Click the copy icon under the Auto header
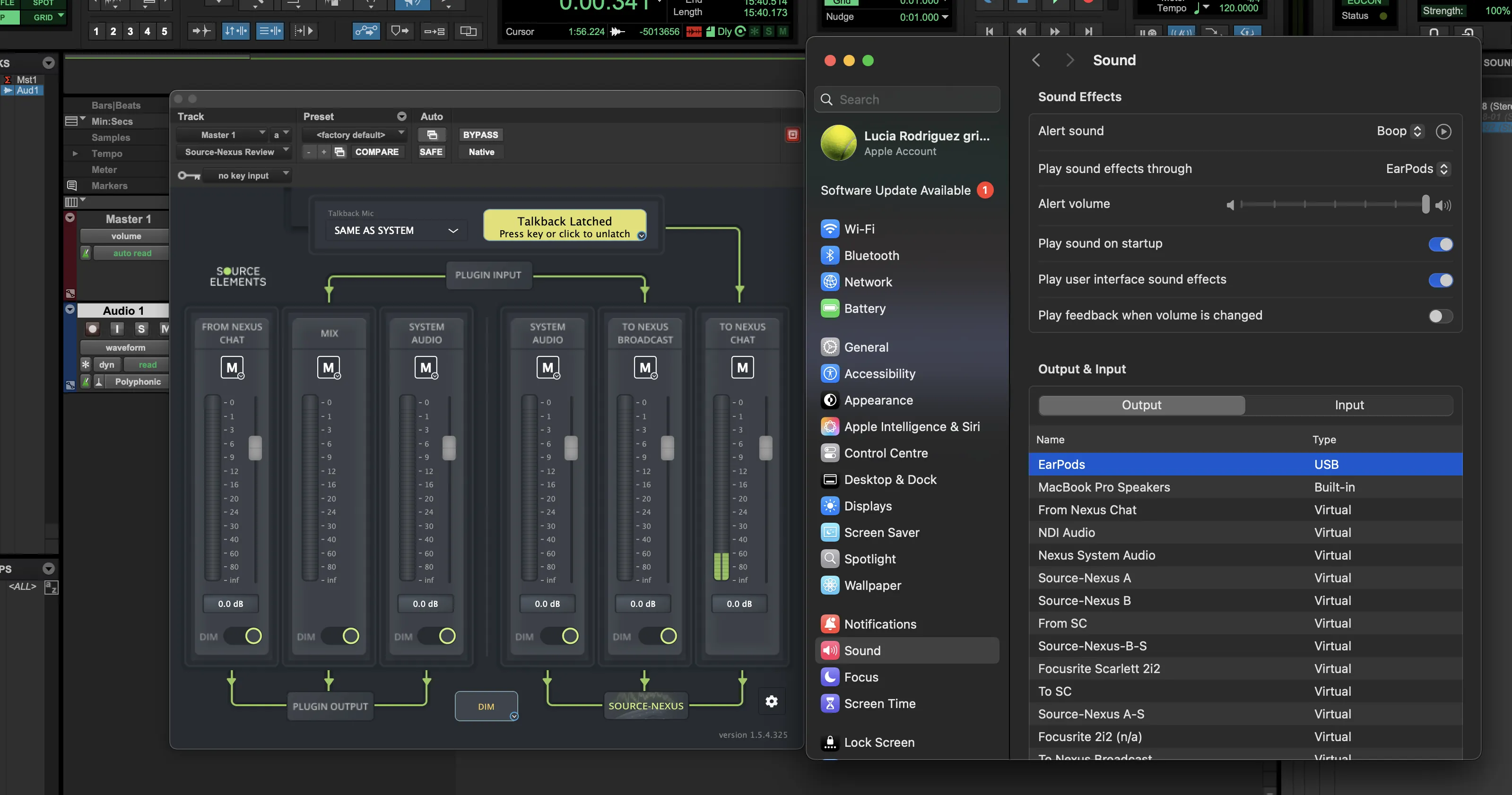This screenshot has height=795, width=1512. [432, 135]
